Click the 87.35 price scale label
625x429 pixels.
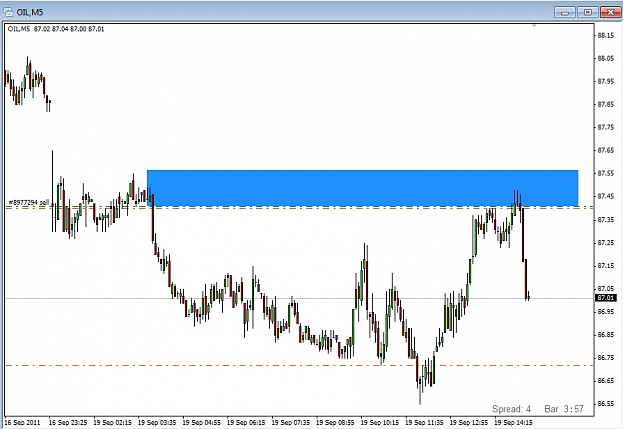(x=605, y=220)
